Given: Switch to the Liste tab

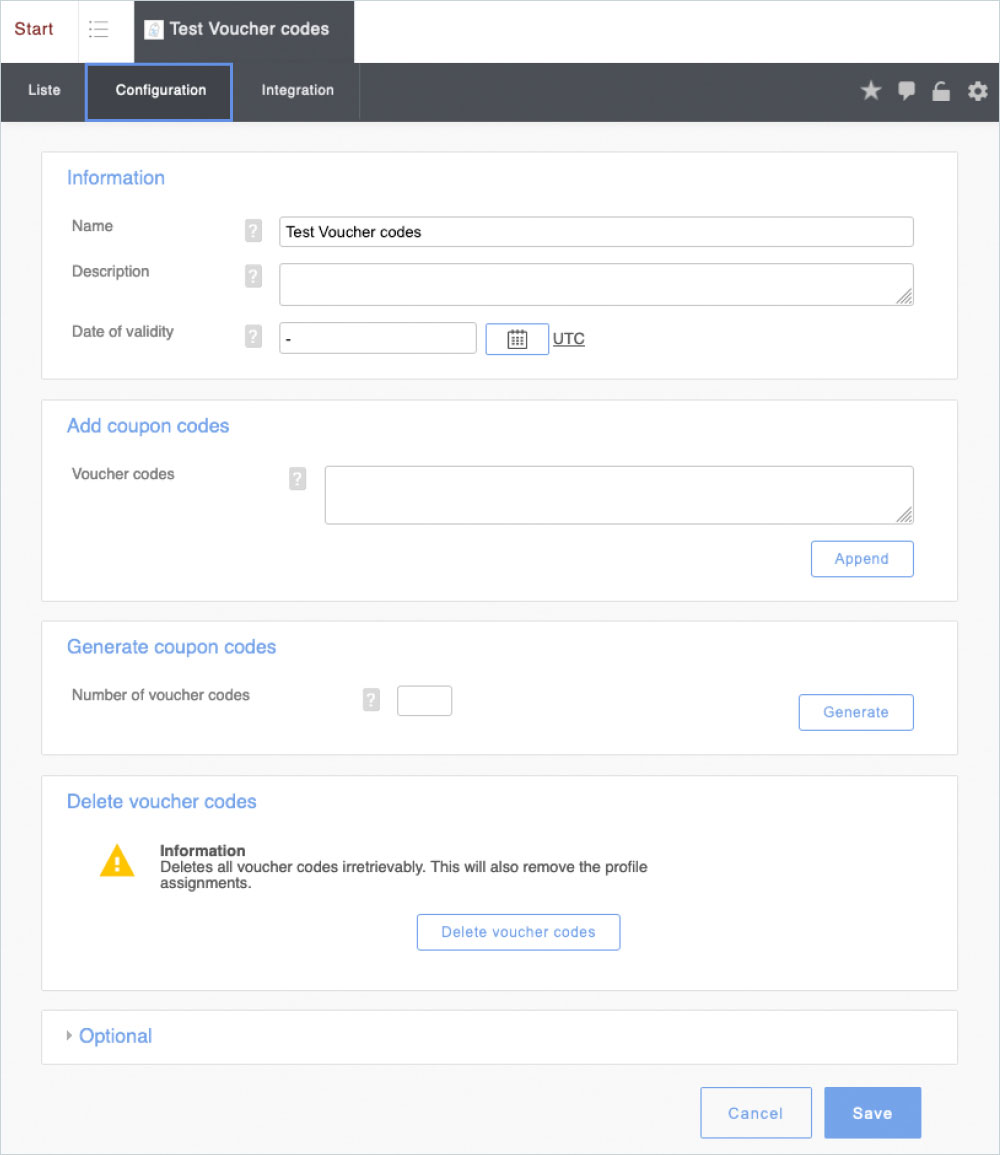Looking at the screenshot, I should pos(44,91).
